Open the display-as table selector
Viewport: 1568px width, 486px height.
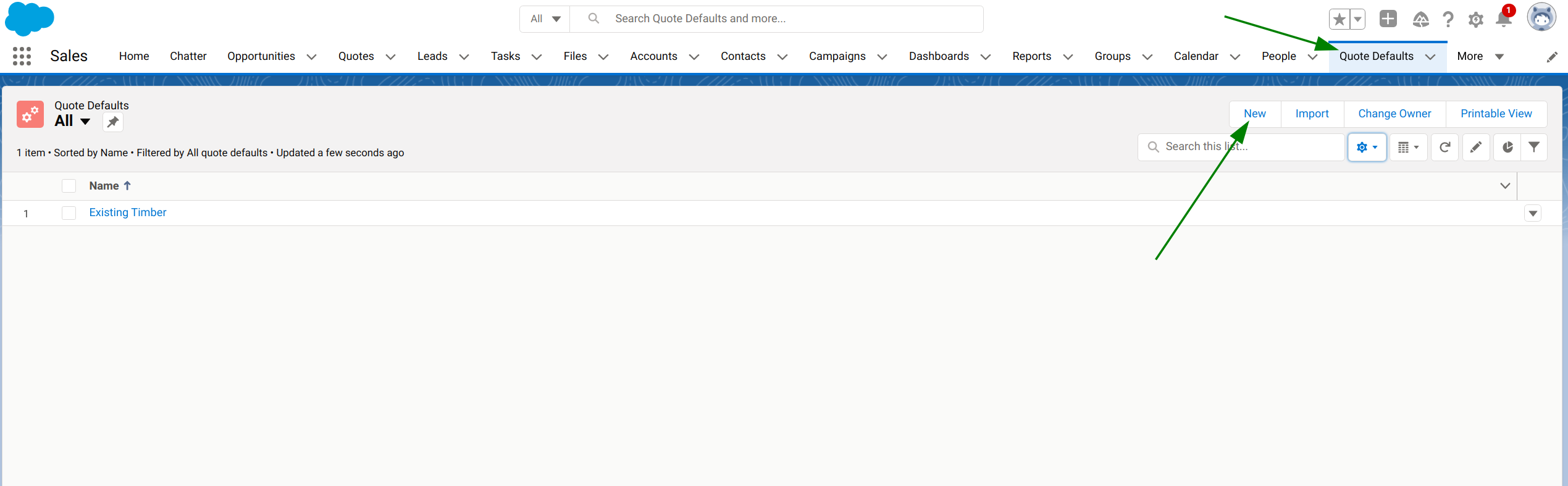[x=1408, y=147]
